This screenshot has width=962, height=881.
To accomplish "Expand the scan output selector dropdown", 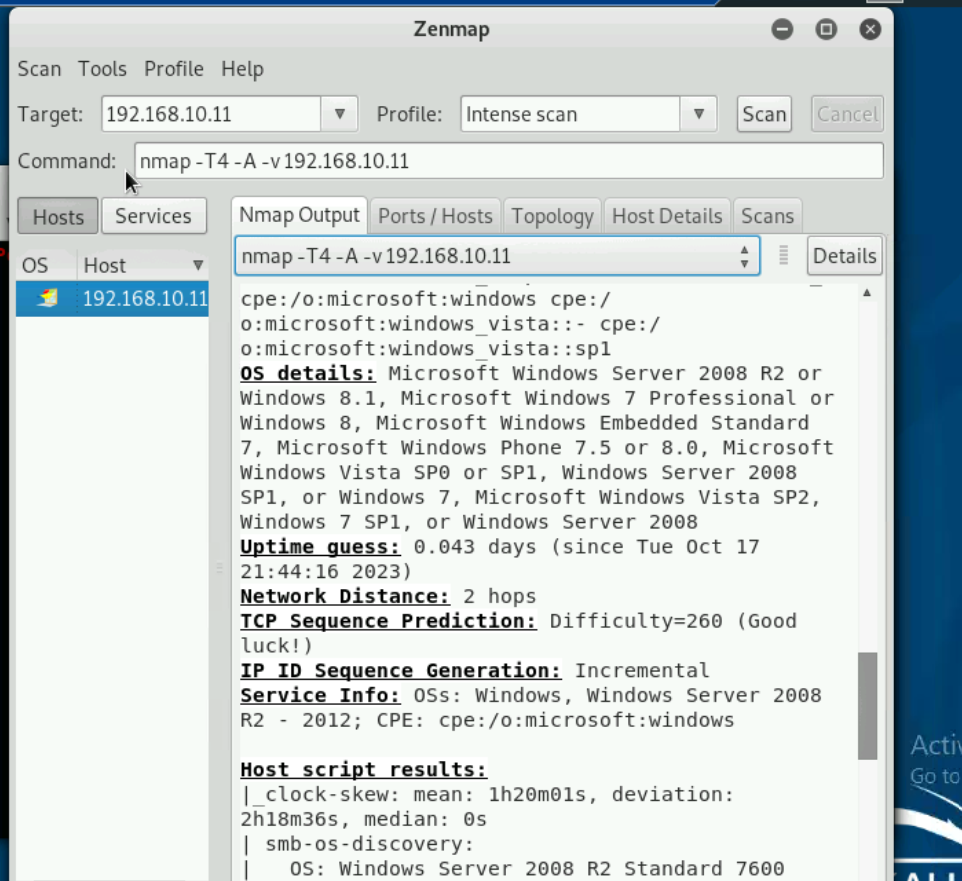I will click(744, 256).
